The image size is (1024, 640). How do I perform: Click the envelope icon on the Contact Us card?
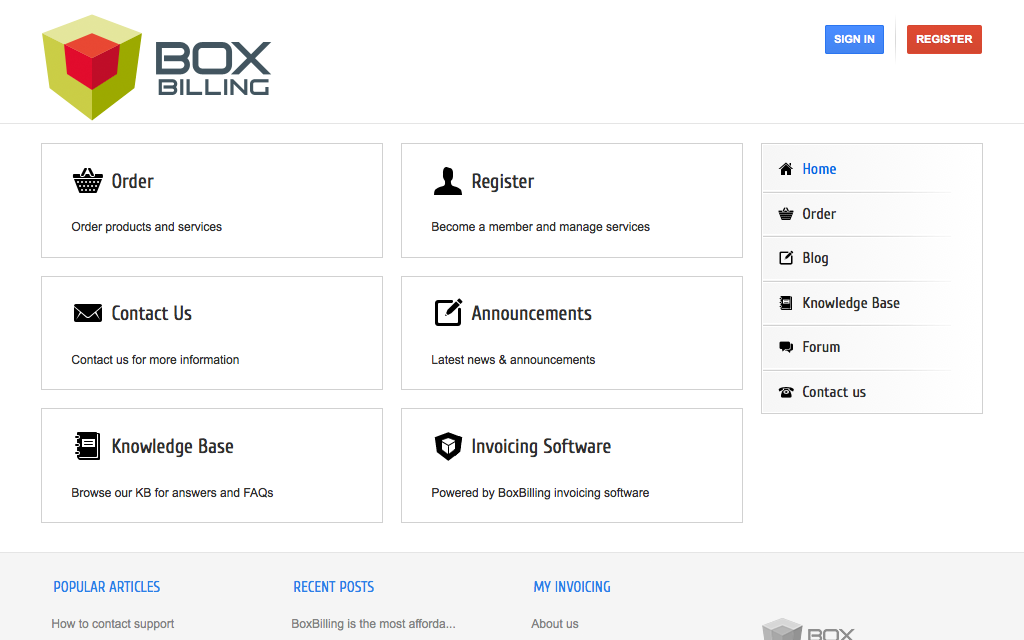tap(86, 313)
